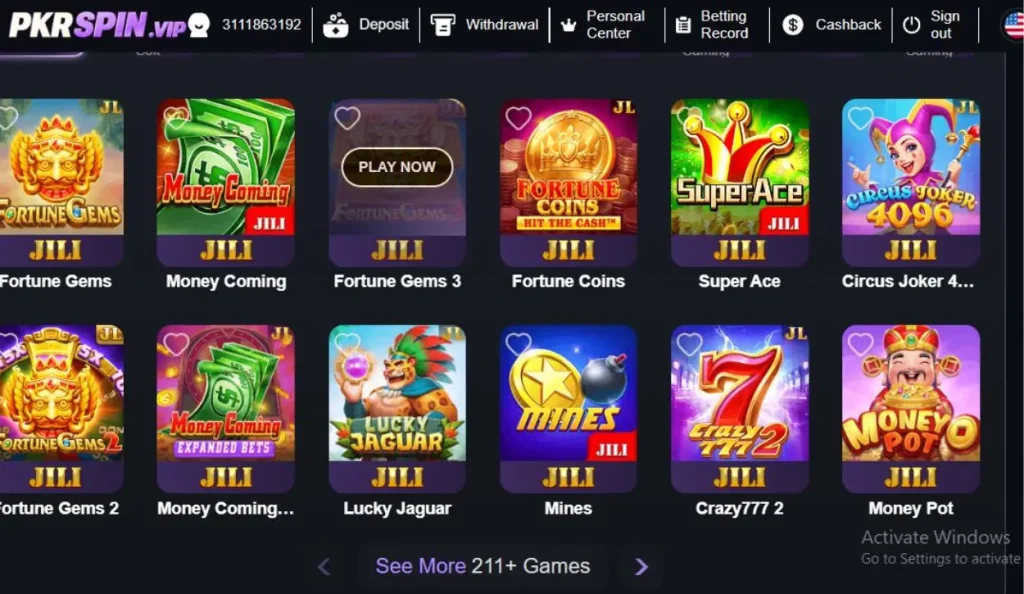The width and height of the screenshot is (1024, 594).
Task: Favorite Fortune Coins with heart icon
Action: 519,118
